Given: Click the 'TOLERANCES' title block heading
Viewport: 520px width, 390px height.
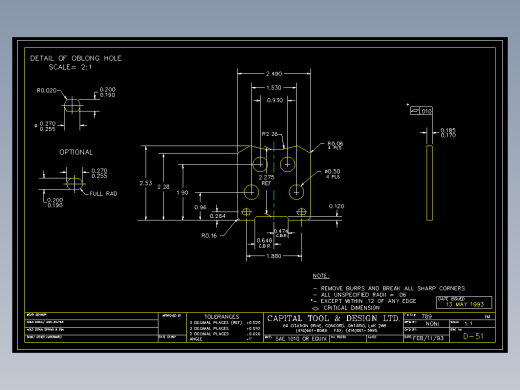Looking at the screenshot, I should coord(222,317).
